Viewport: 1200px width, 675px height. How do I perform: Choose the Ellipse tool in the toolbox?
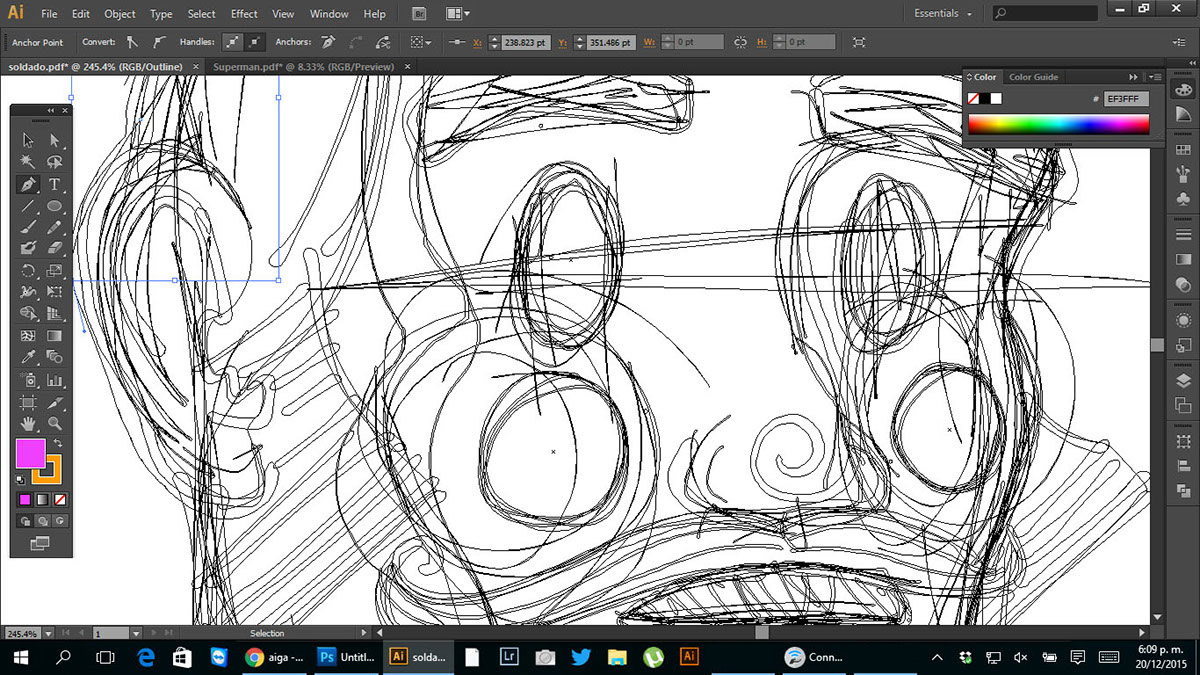[x=55, y=206]
